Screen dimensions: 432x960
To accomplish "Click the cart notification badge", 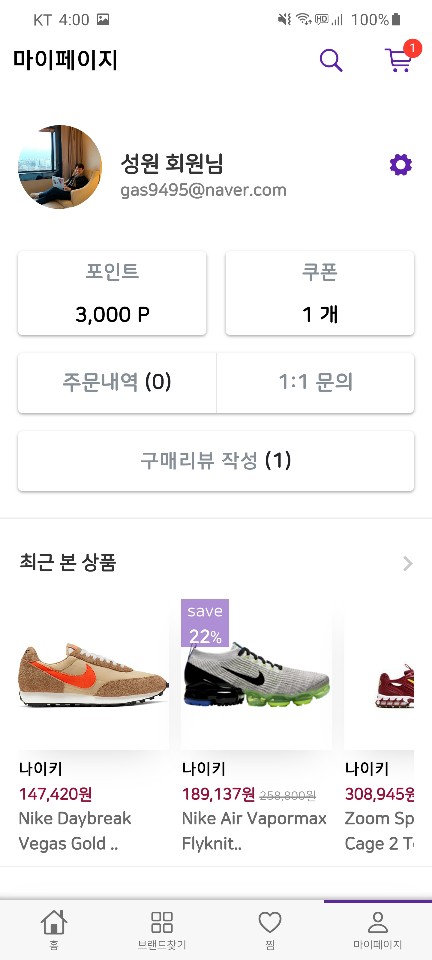I will click(413, 48).
